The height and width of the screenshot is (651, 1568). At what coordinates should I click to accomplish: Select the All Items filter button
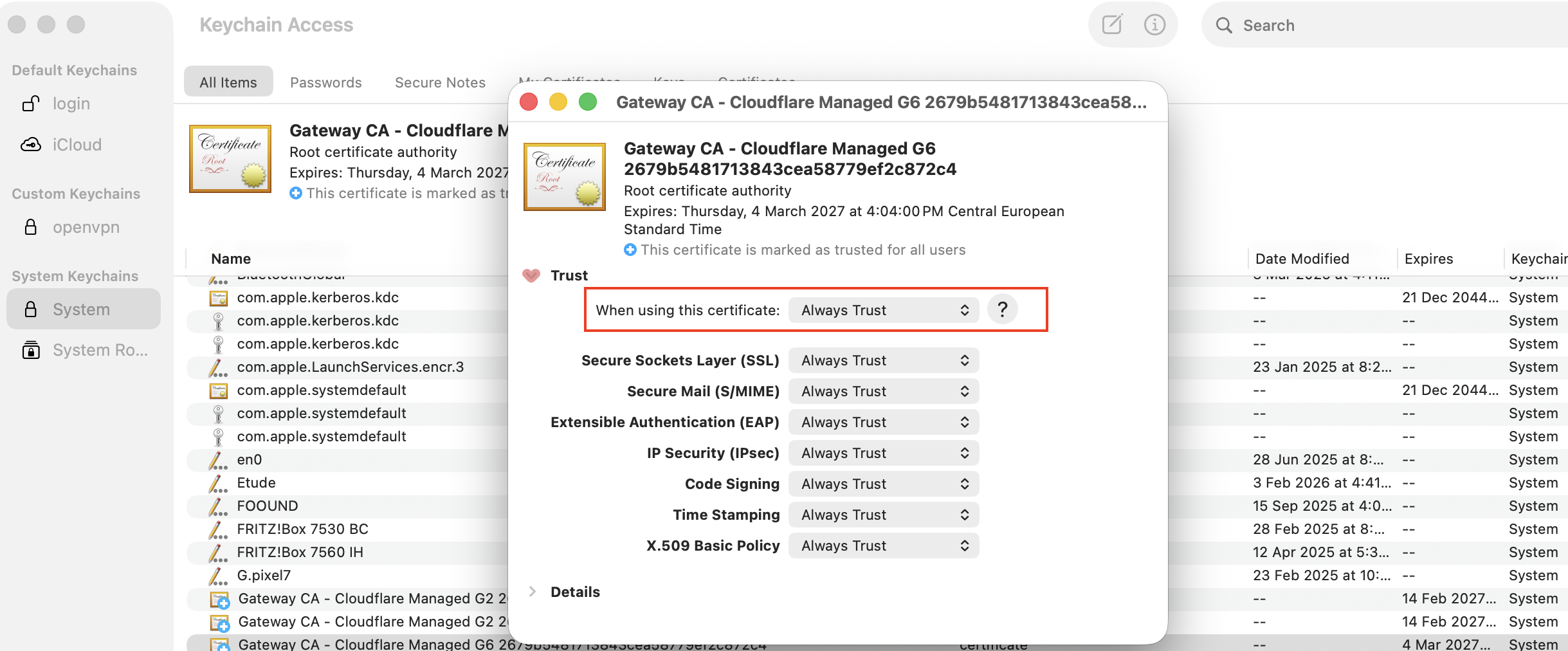(228, 81)
